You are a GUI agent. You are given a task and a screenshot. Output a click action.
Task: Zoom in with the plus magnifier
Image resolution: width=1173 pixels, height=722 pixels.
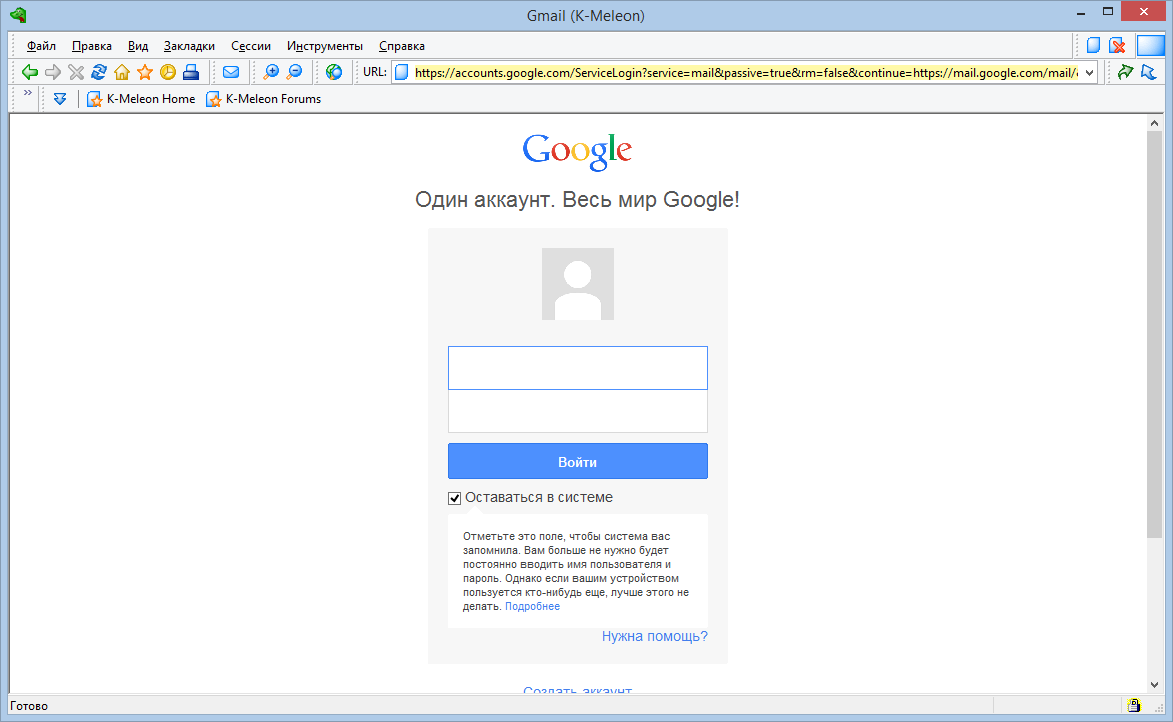271,72
